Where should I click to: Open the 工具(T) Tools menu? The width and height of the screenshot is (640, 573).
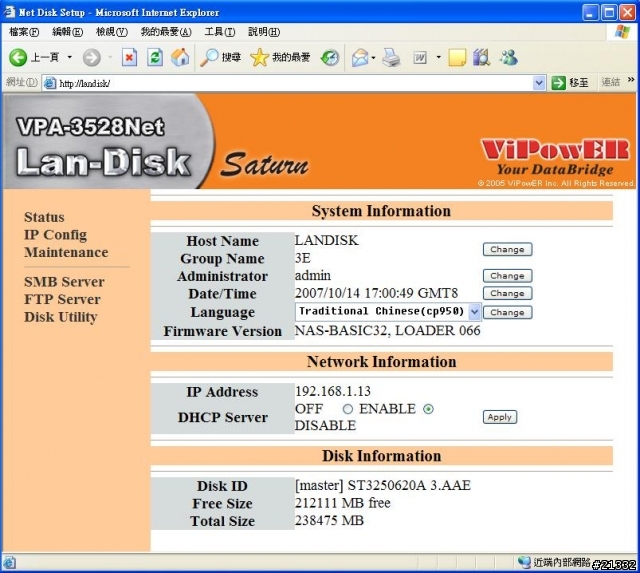coord(220,32)
